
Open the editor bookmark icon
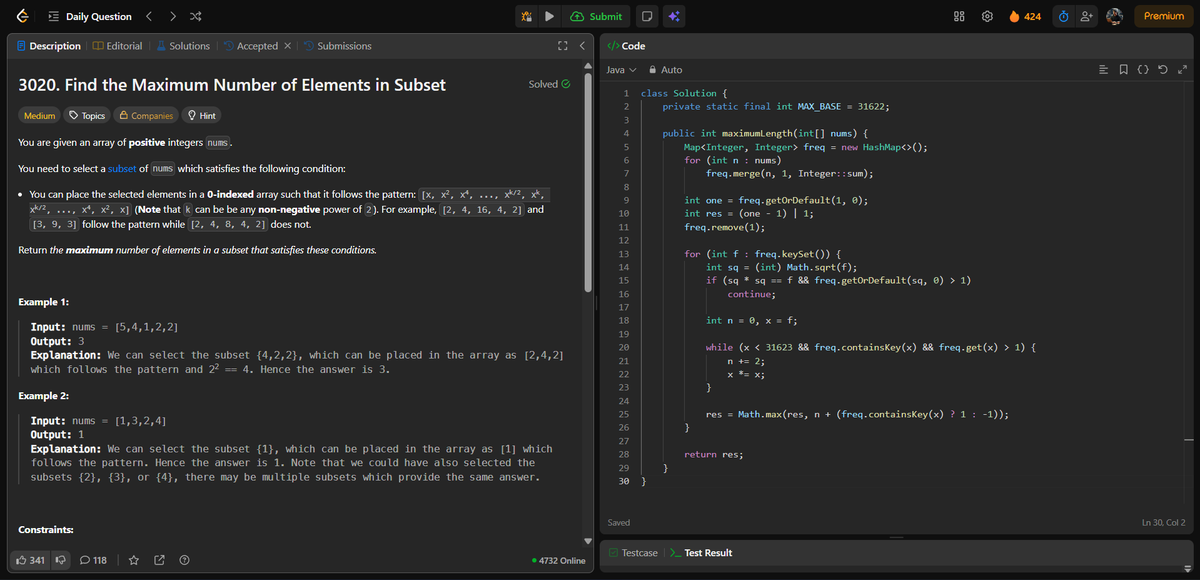click(1124, 70)
